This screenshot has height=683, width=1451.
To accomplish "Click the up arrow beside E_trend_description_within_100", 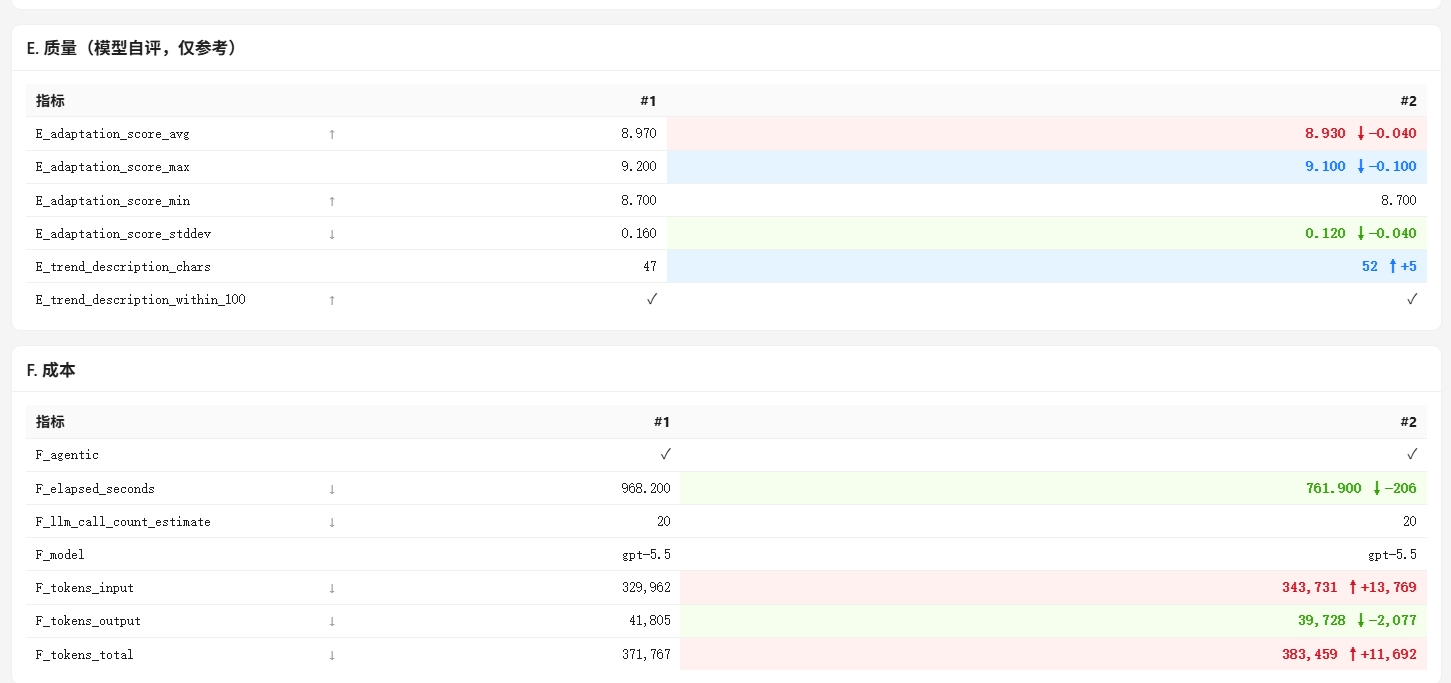I will tap(332, 300).
